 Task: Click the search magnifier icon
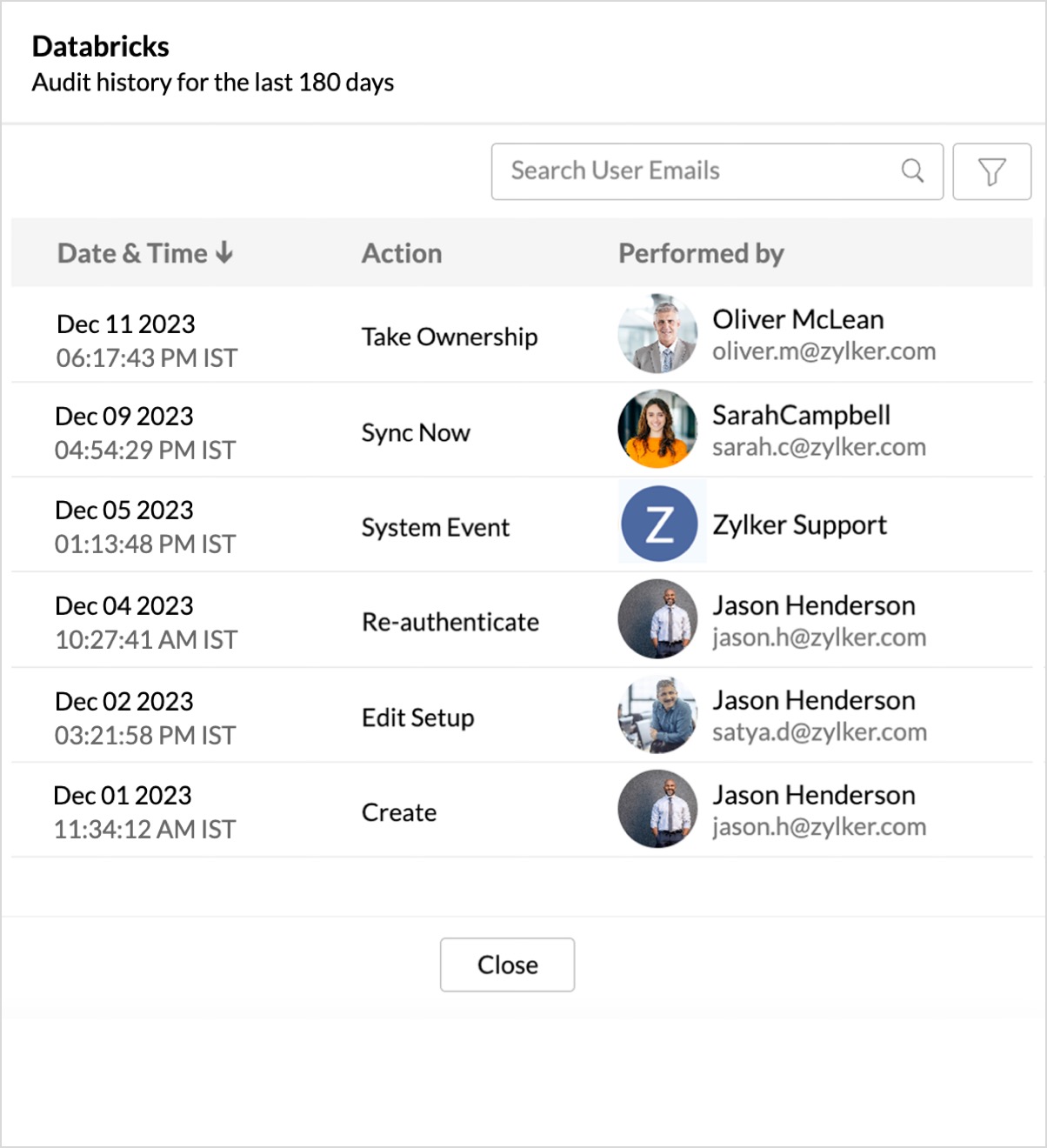912,170
